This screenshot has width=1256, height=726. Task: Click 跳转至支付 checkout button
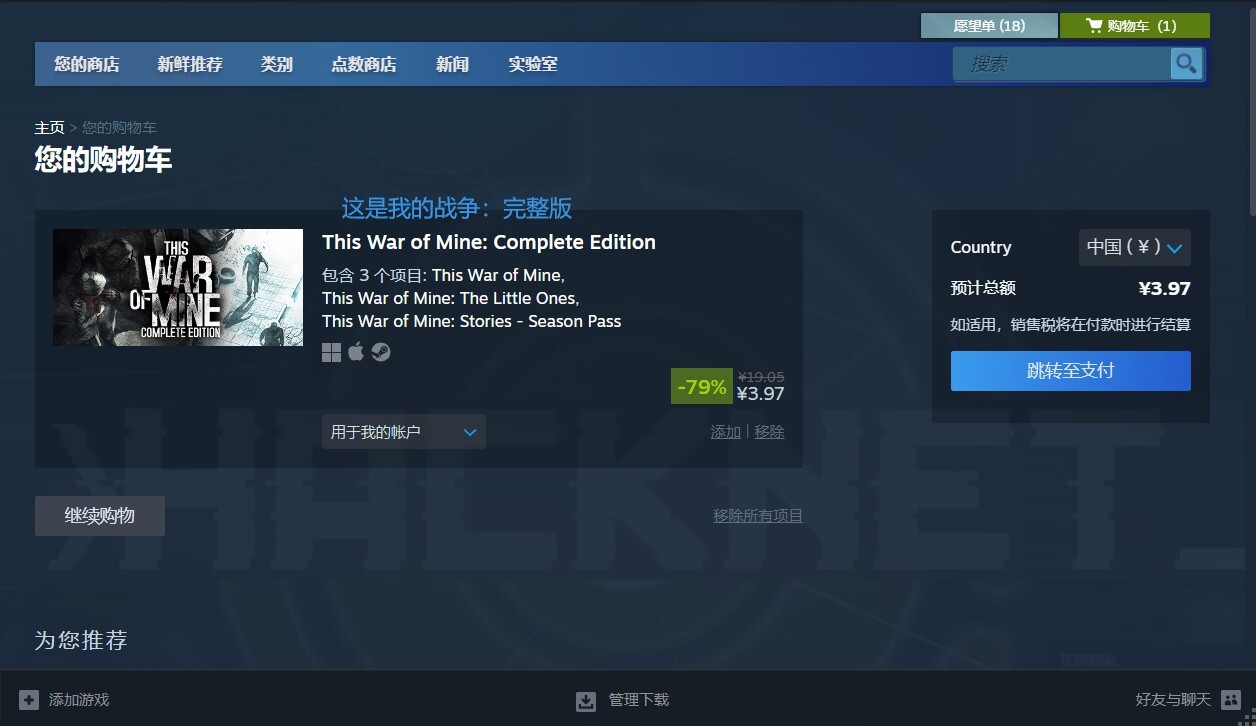tap(1071, 371)
